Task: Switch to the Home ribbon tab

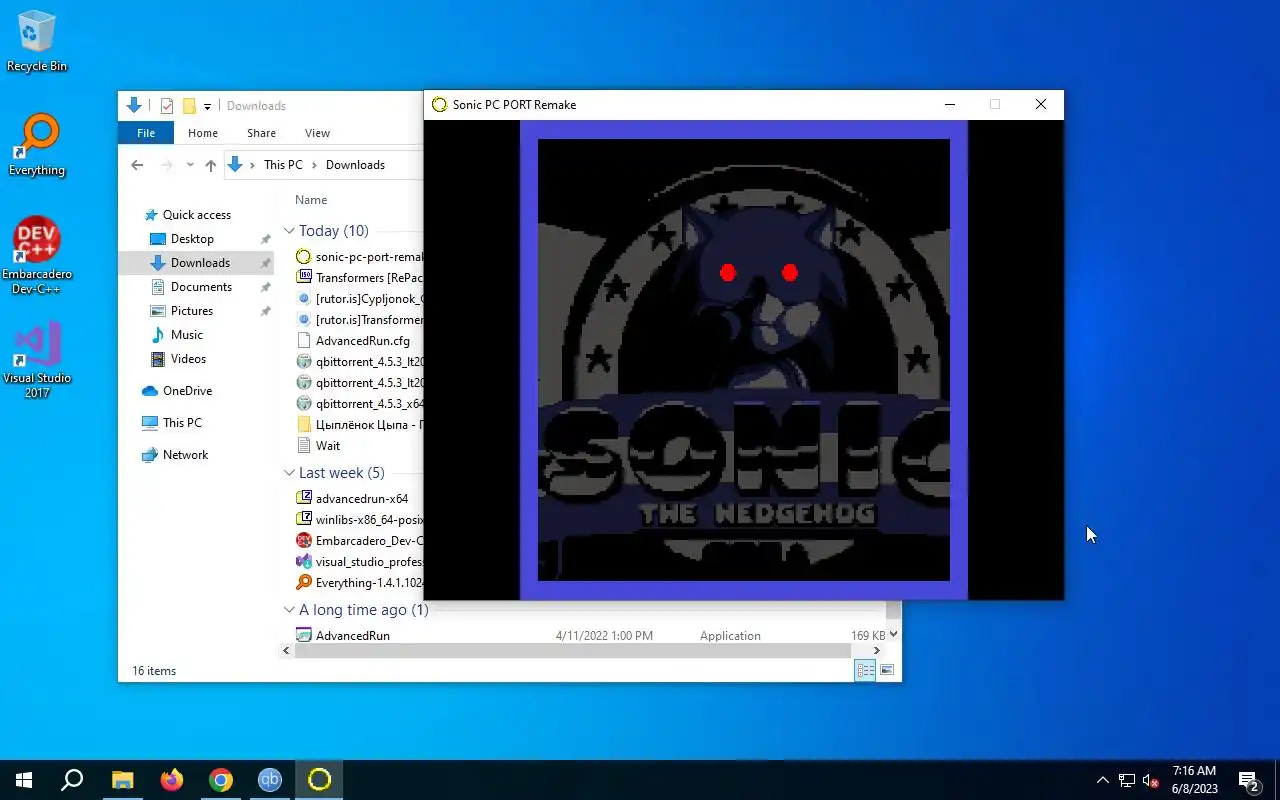Action: coord(203,133)
